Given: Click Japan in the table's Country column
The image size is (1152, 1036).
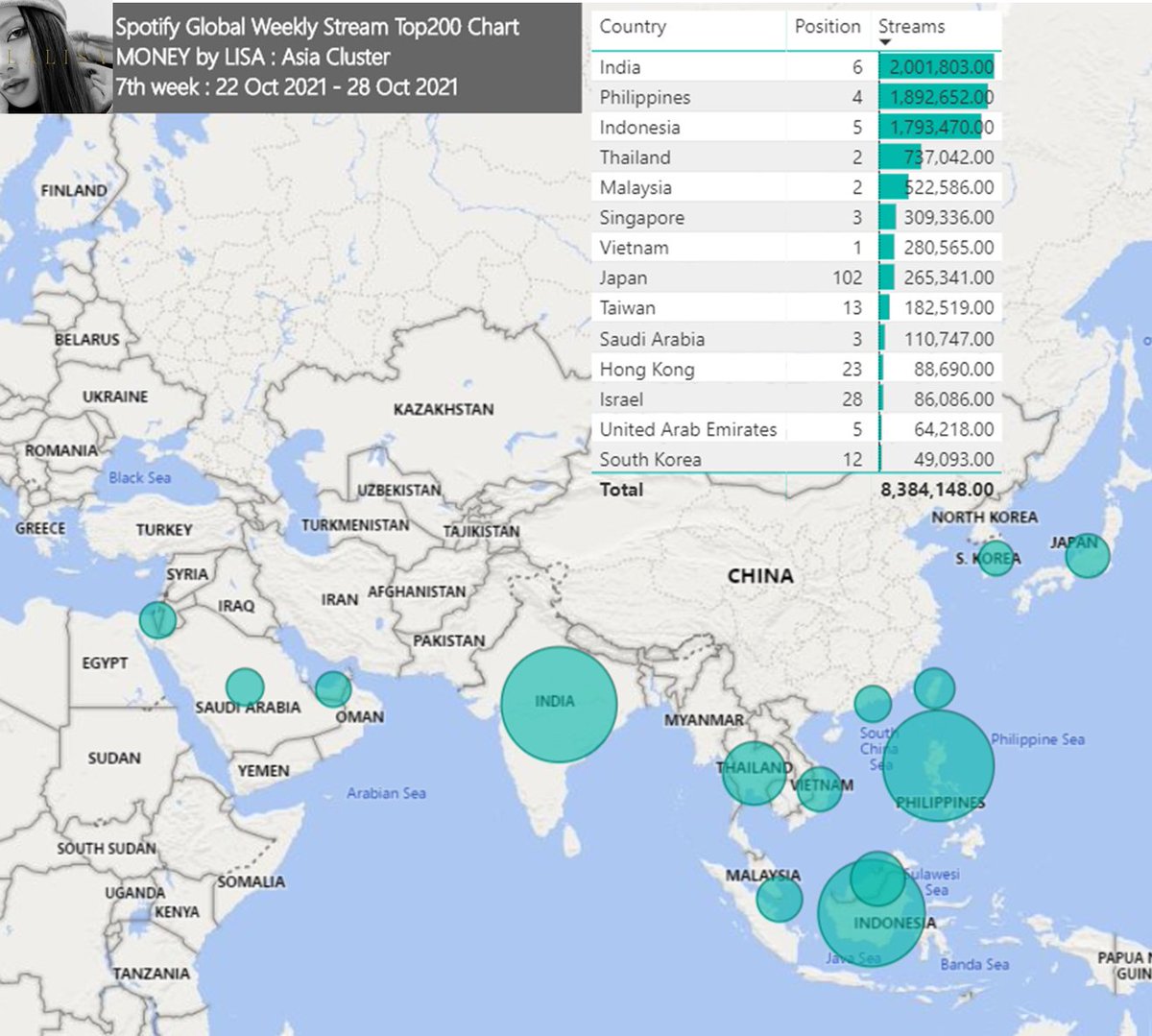Looking at the screenshot, I should pyautogui.click(x=623, y=278).
